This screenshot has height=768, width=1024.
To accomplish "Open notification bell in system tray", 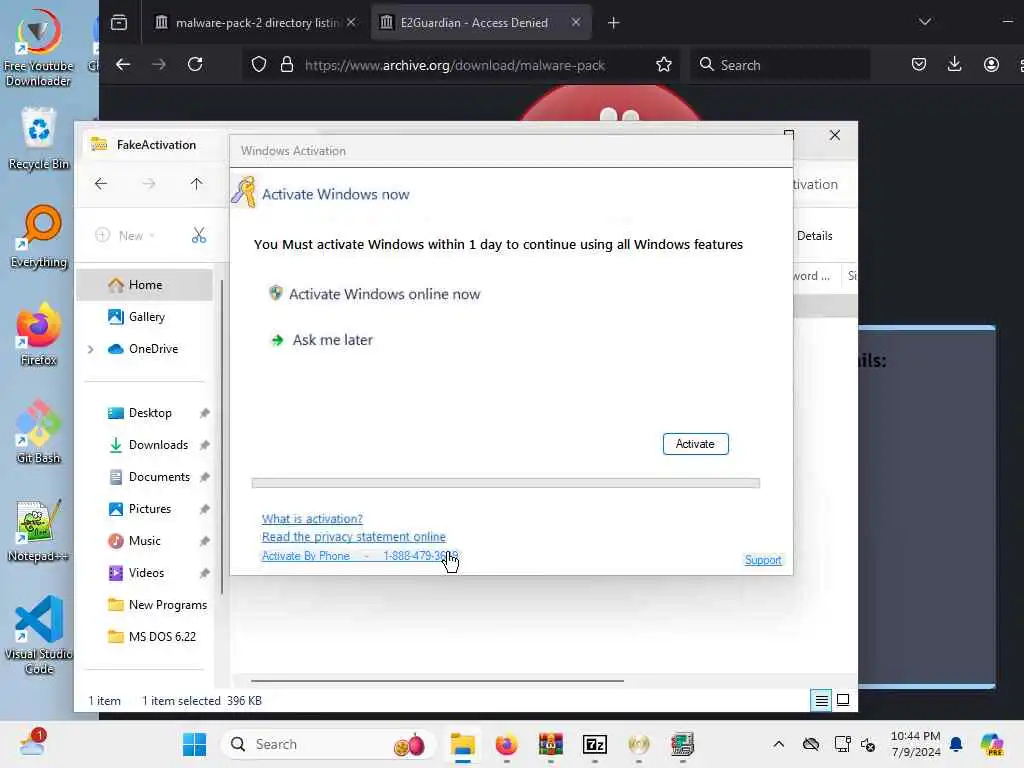I will pos(956,744).
